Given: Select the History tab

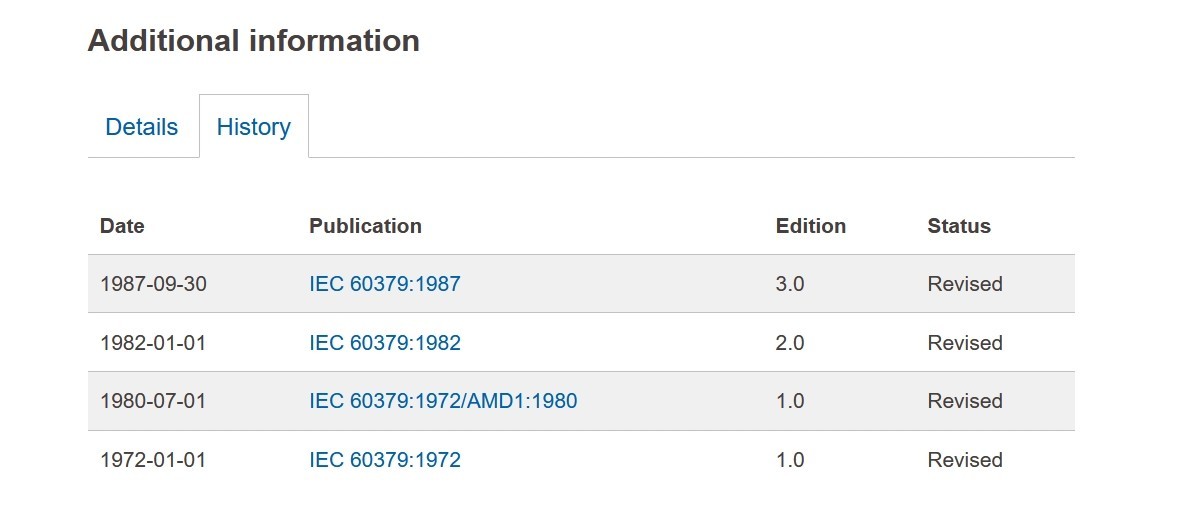Looking at the screenshot, I should tap(254, 126).
